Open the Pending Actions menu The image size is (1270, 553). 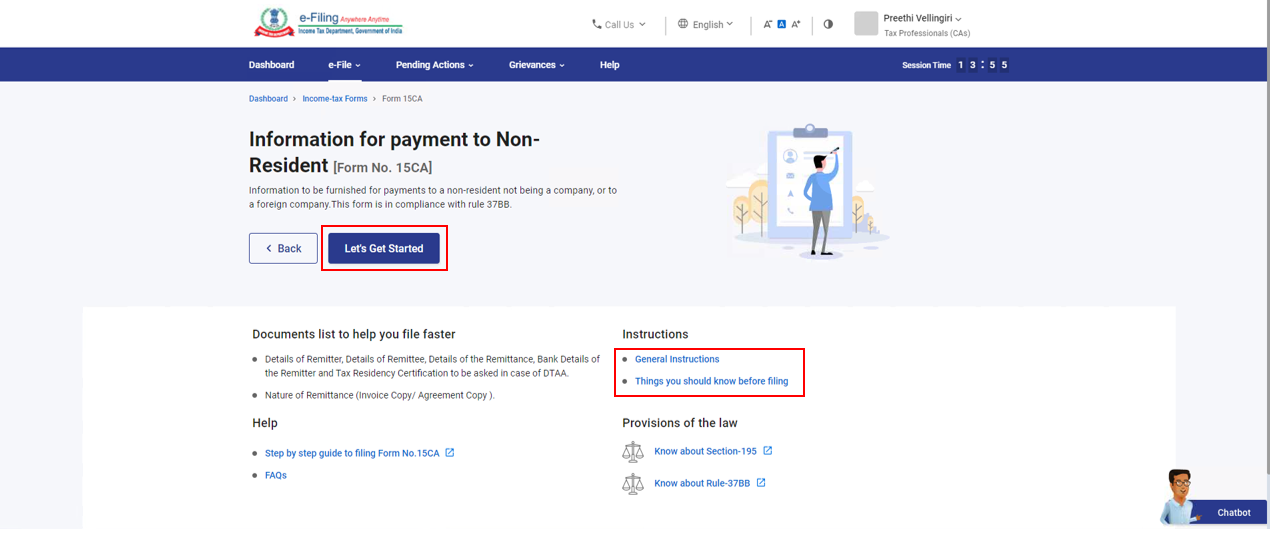click(434, 65)
